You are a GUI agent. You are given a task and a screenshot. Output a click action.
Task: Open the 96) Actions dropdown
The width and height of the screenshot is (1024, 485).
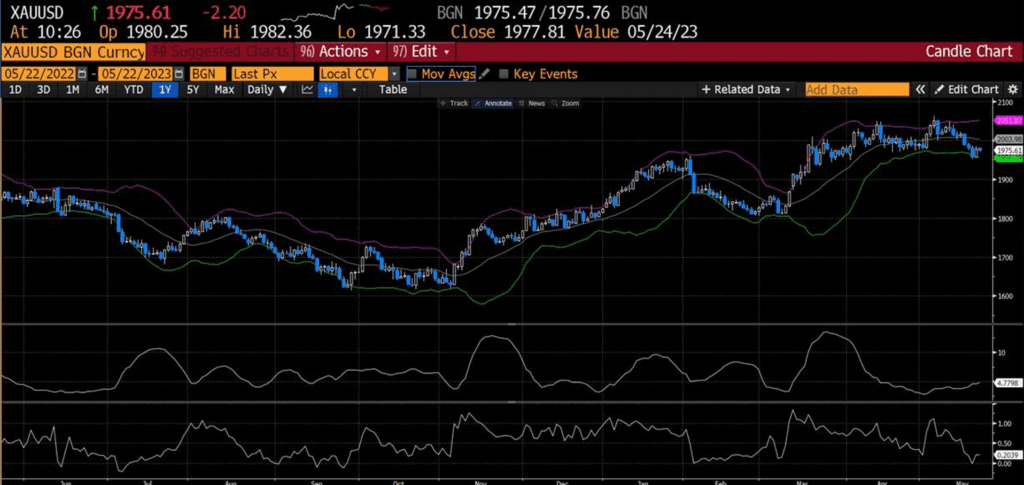[x=340, y=51]
